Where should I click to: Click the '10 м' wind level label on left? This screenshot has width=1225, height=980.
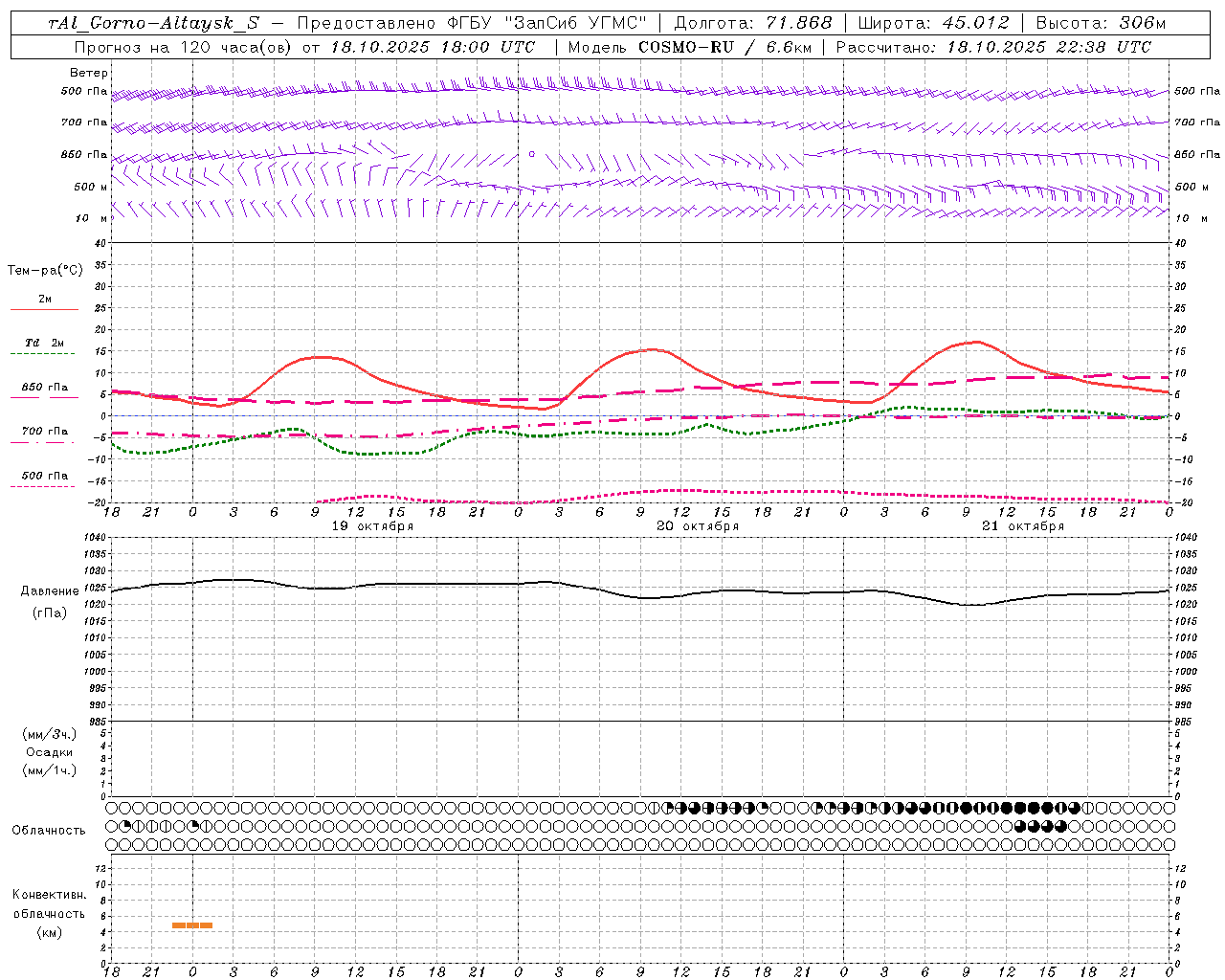tap(93, 218)
